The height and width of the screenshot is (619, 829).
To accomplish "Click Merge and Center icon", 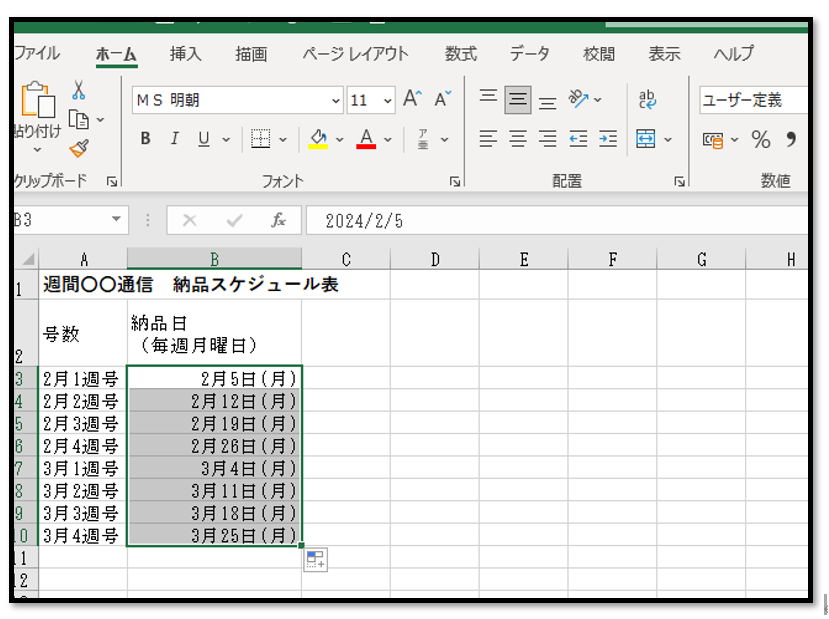I will 646,139.
